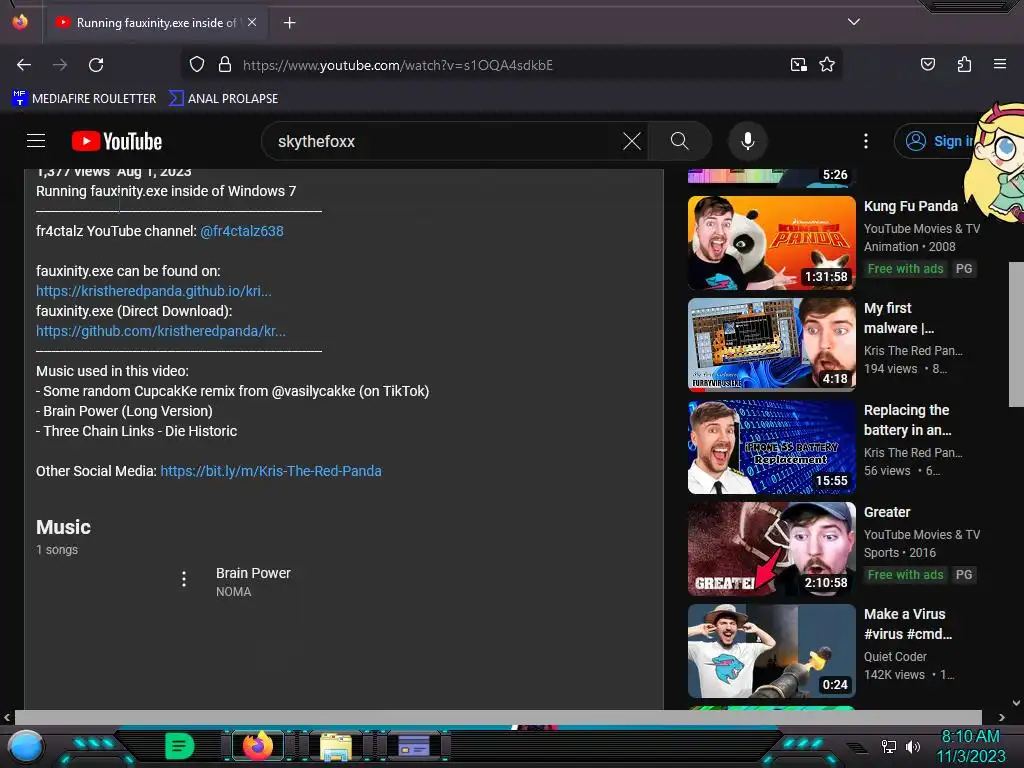Open a new browser tab with plus
The width and height of the screenshot is (1024, 768).
pos(289,23)
